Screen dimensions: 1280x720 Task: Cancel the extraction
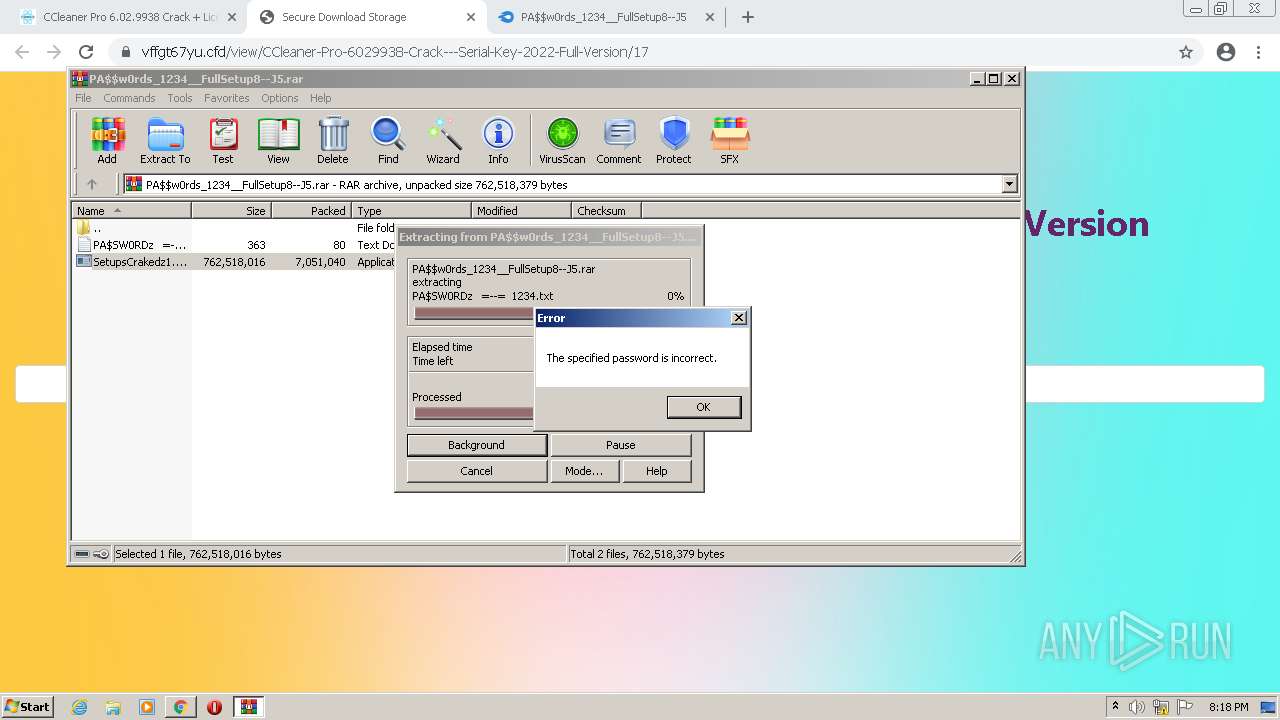tap(476, 471)
